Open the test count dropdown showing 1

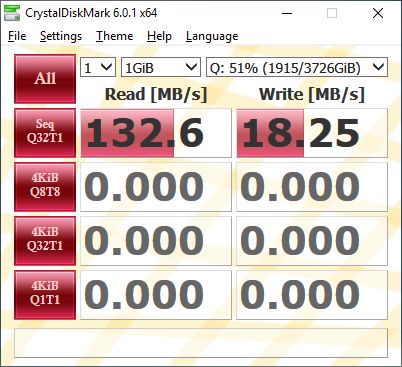click(x=98, y=67)
